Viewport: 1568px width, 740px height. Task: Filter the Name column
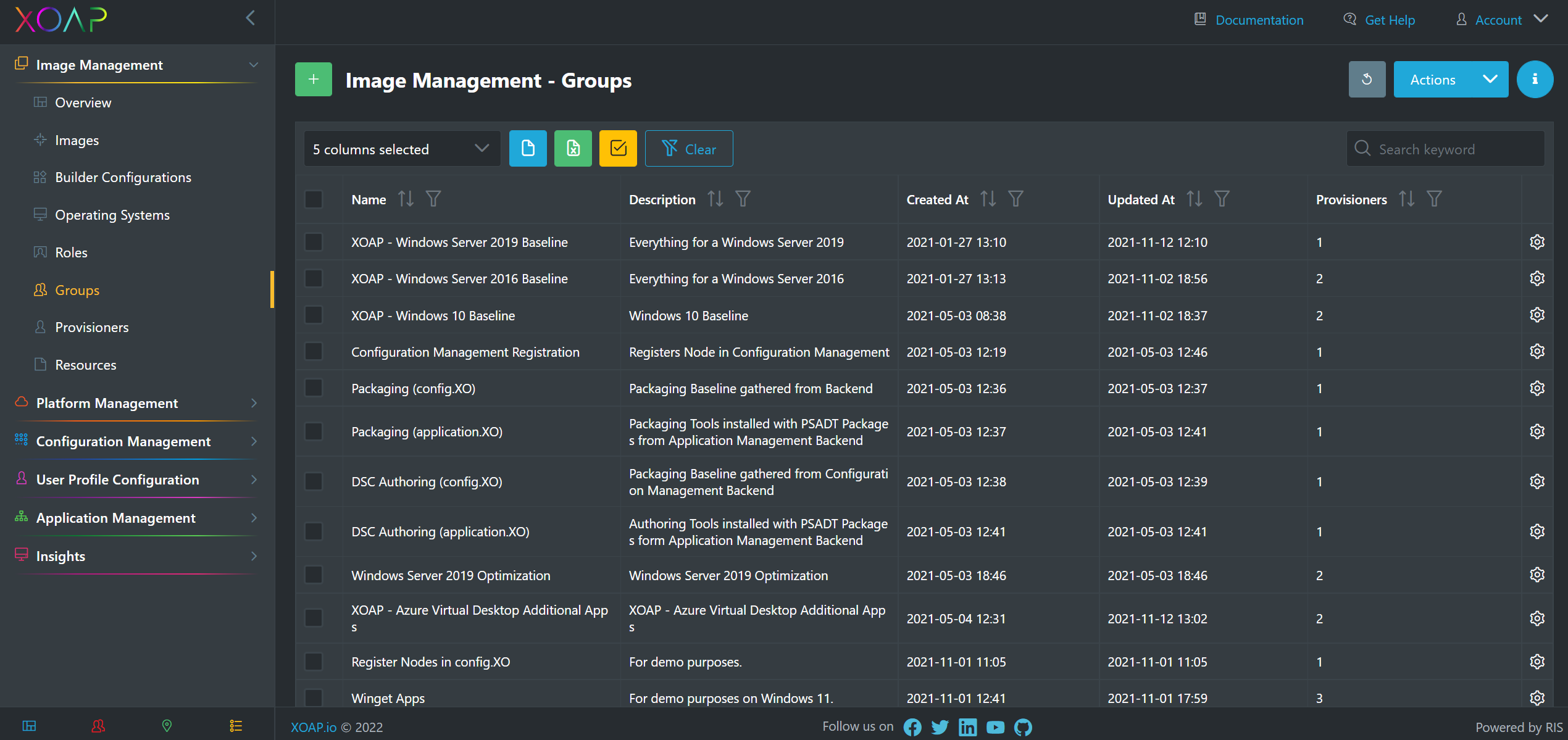[x=433, y=199]
